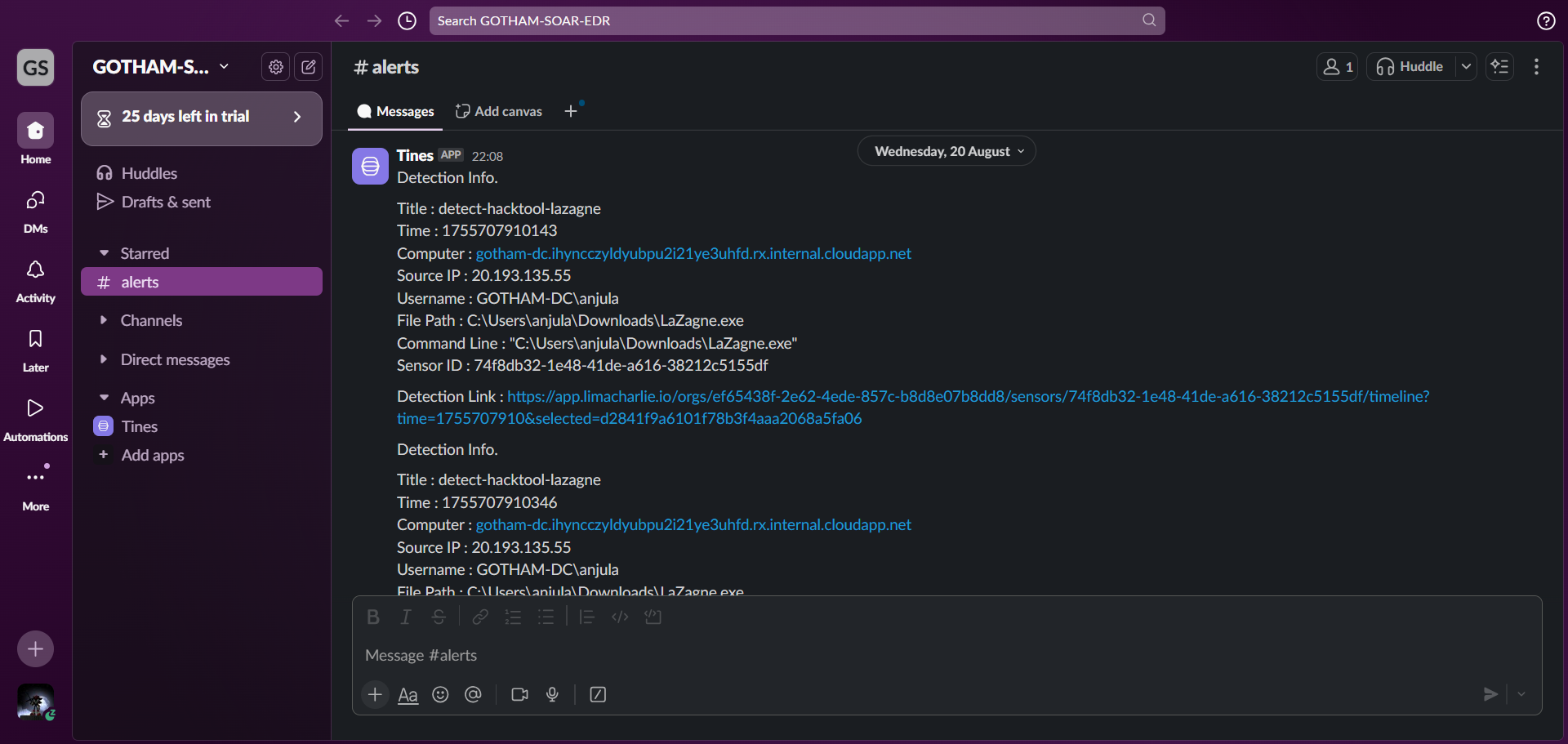The height and width of the screenshot is (744, 1568).
Task: Open the Add canvas tab
Action: 498,111
